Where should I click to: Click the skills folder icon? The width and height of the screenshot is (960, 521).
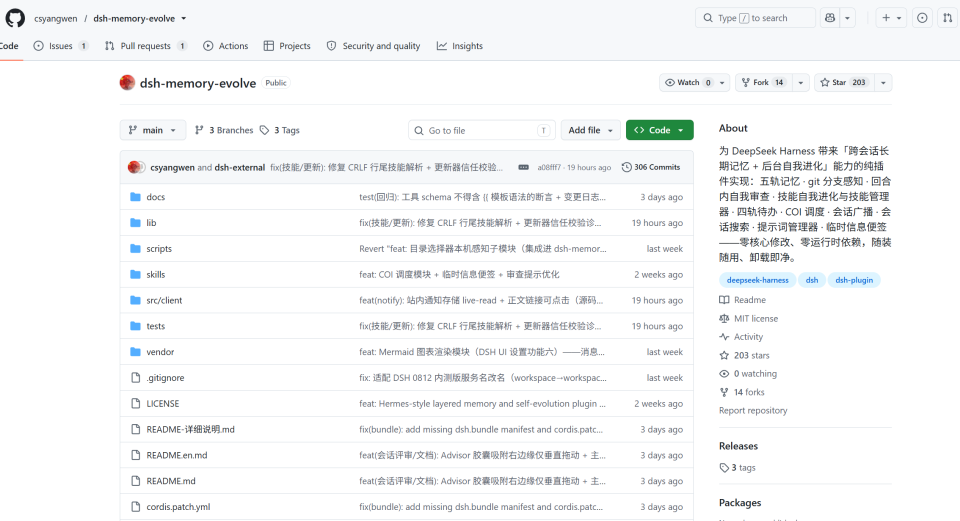coord(135,274)
